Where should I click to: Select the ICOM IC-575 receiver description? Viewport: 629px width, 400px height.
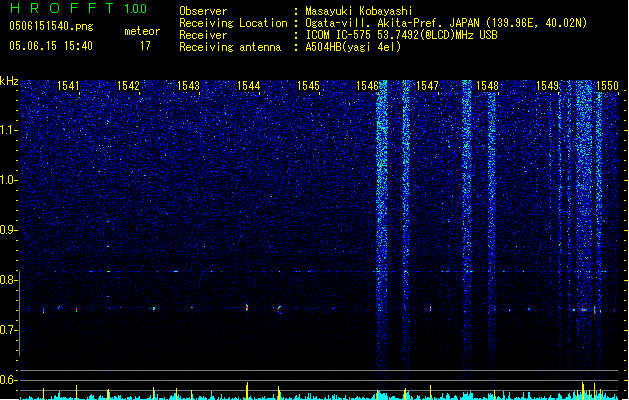402,35
